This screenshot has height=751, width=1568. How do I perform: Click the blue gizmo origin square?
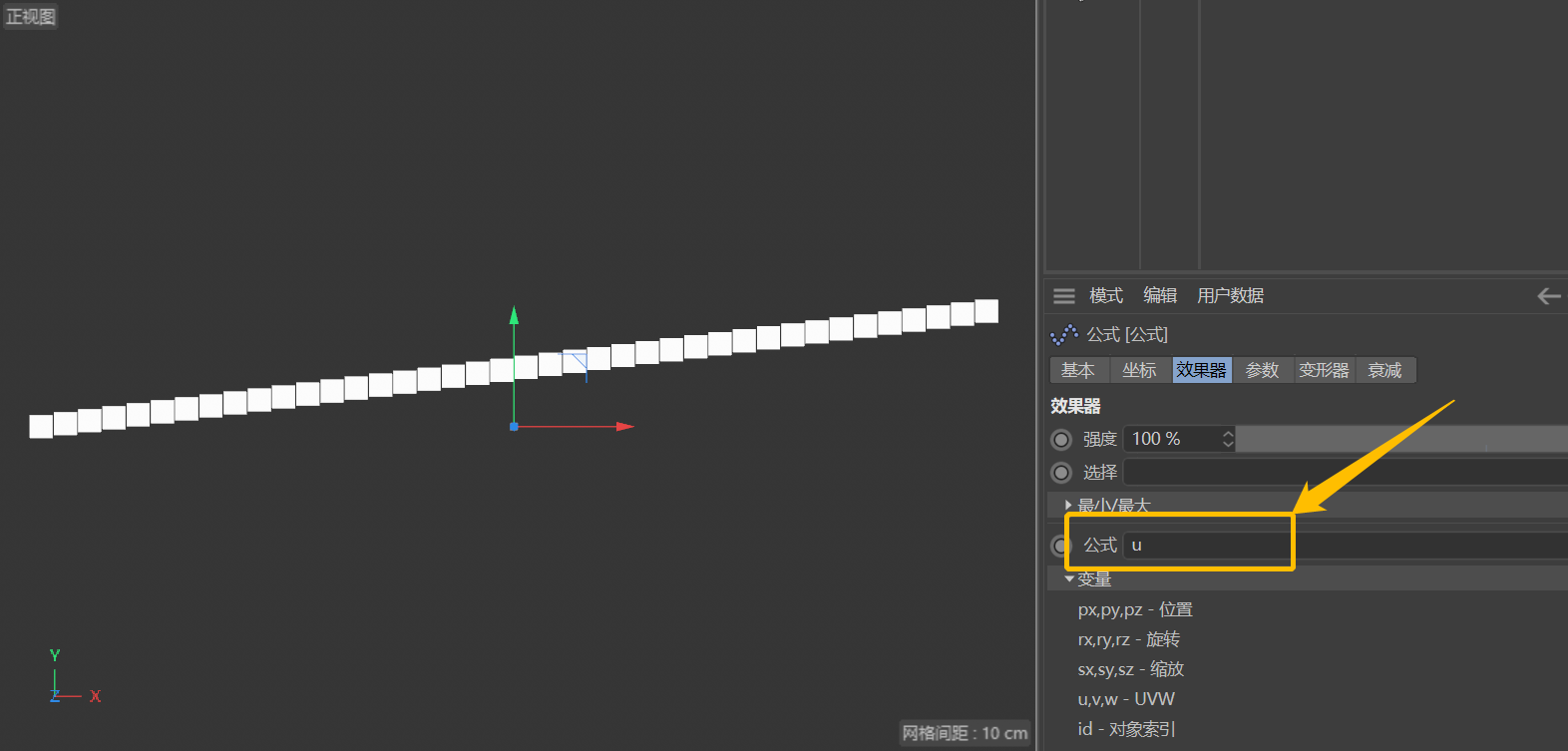pyautogui.click(x=514, y=427)
